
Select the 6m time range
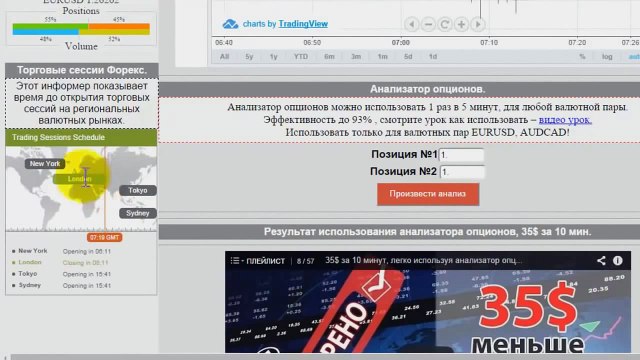pyautogui.click(x=329, y=57)
